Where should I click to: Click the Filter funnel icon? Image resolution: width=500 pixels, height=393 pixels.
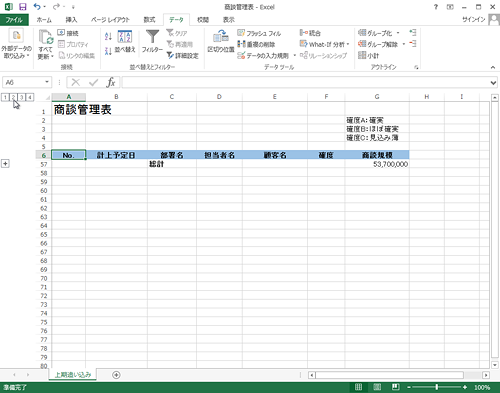pyautogui.click(x=152, y=37)
